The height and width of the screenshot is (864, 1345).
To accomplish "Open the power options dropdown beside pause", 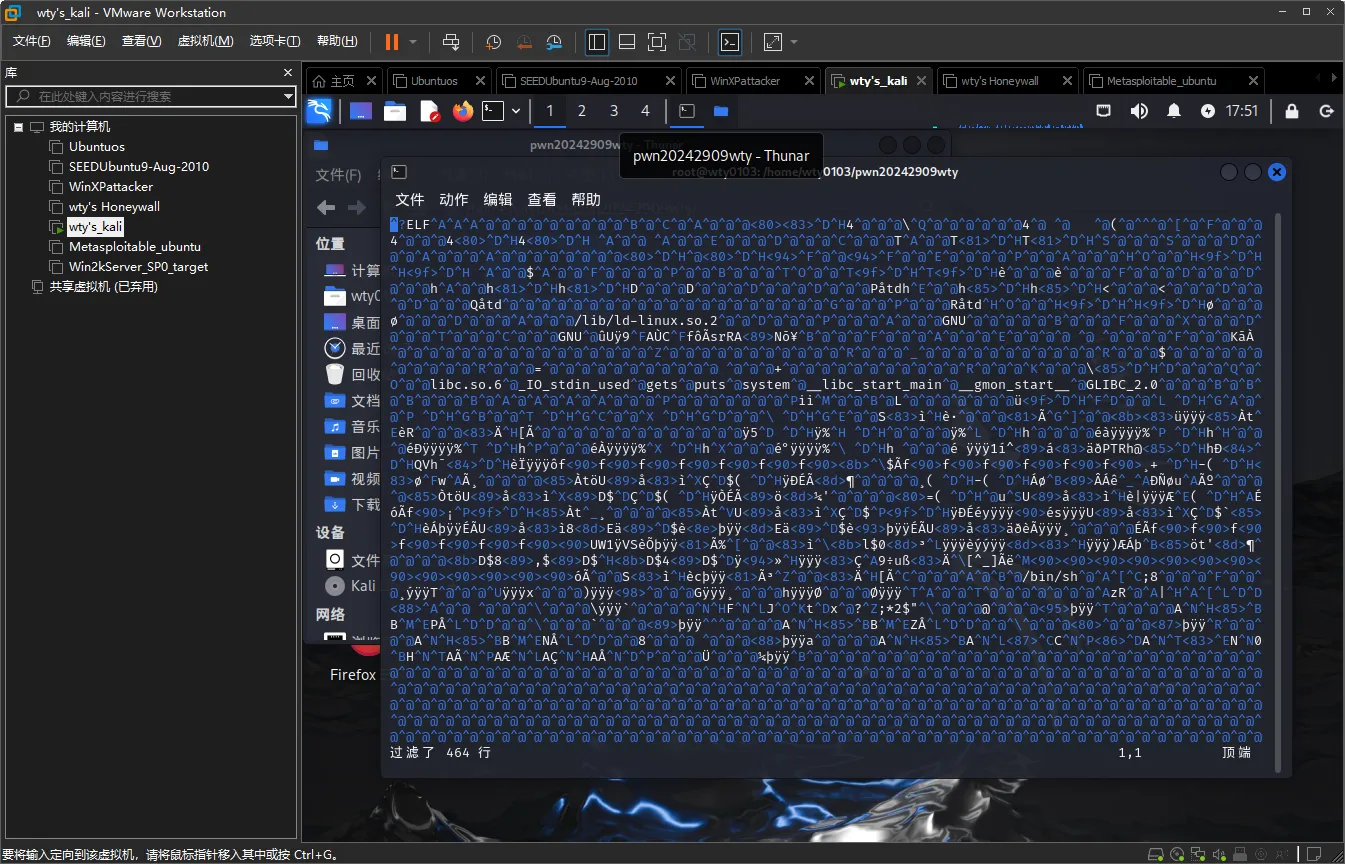I will (413, 42).
